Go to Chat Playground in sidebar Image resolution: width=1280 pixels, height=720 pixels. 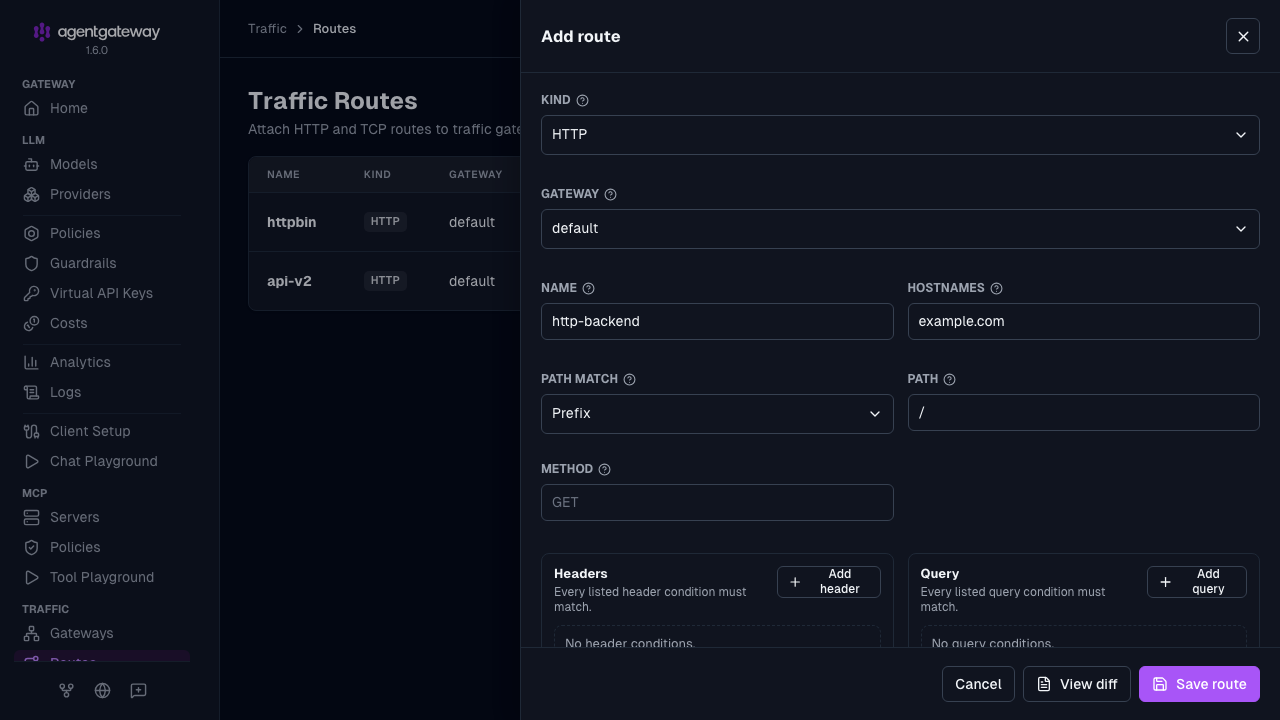(101, 461)
